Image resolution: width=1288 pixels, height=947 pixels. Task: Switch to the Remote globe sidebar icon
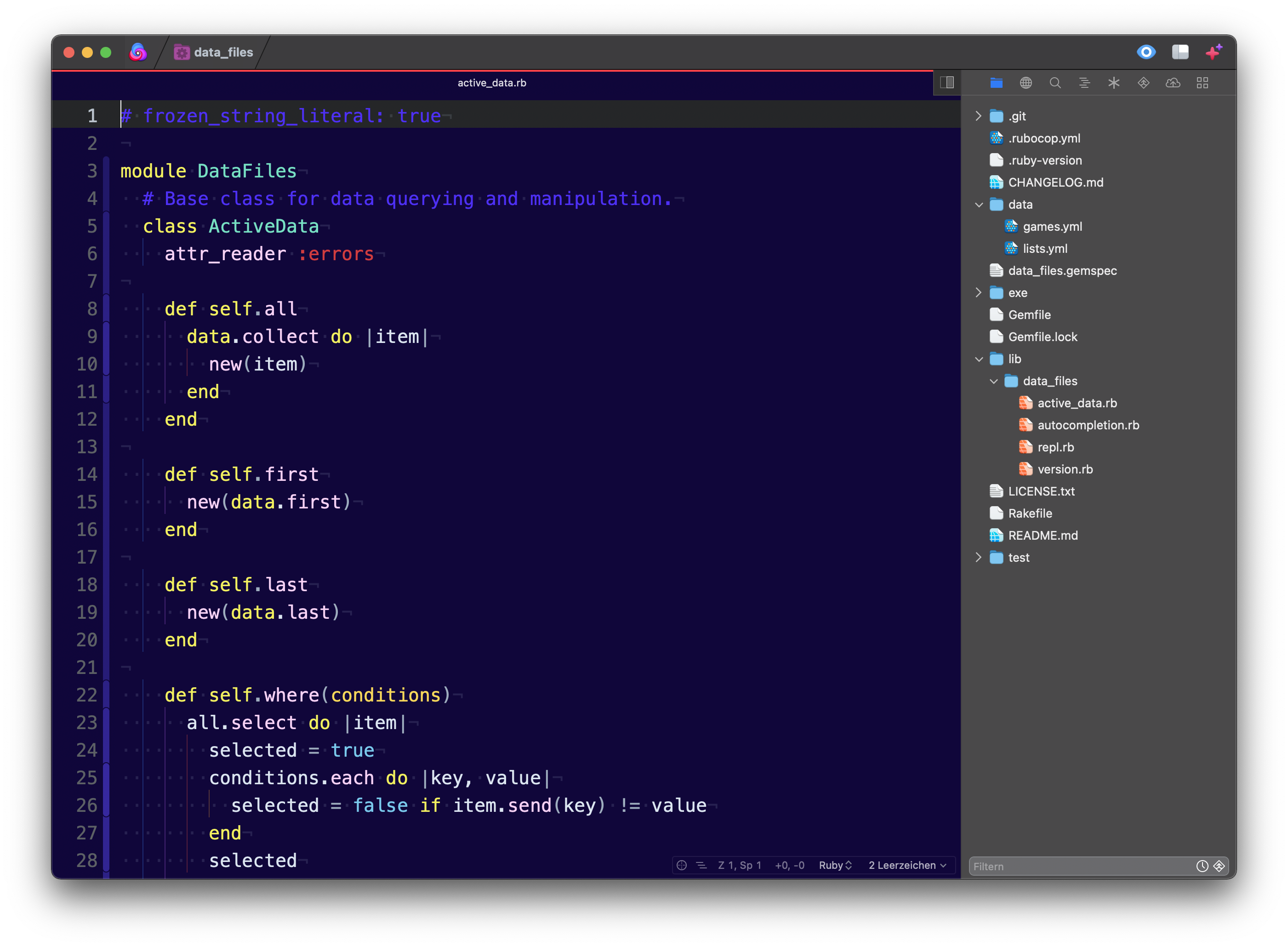[1026, 83]
